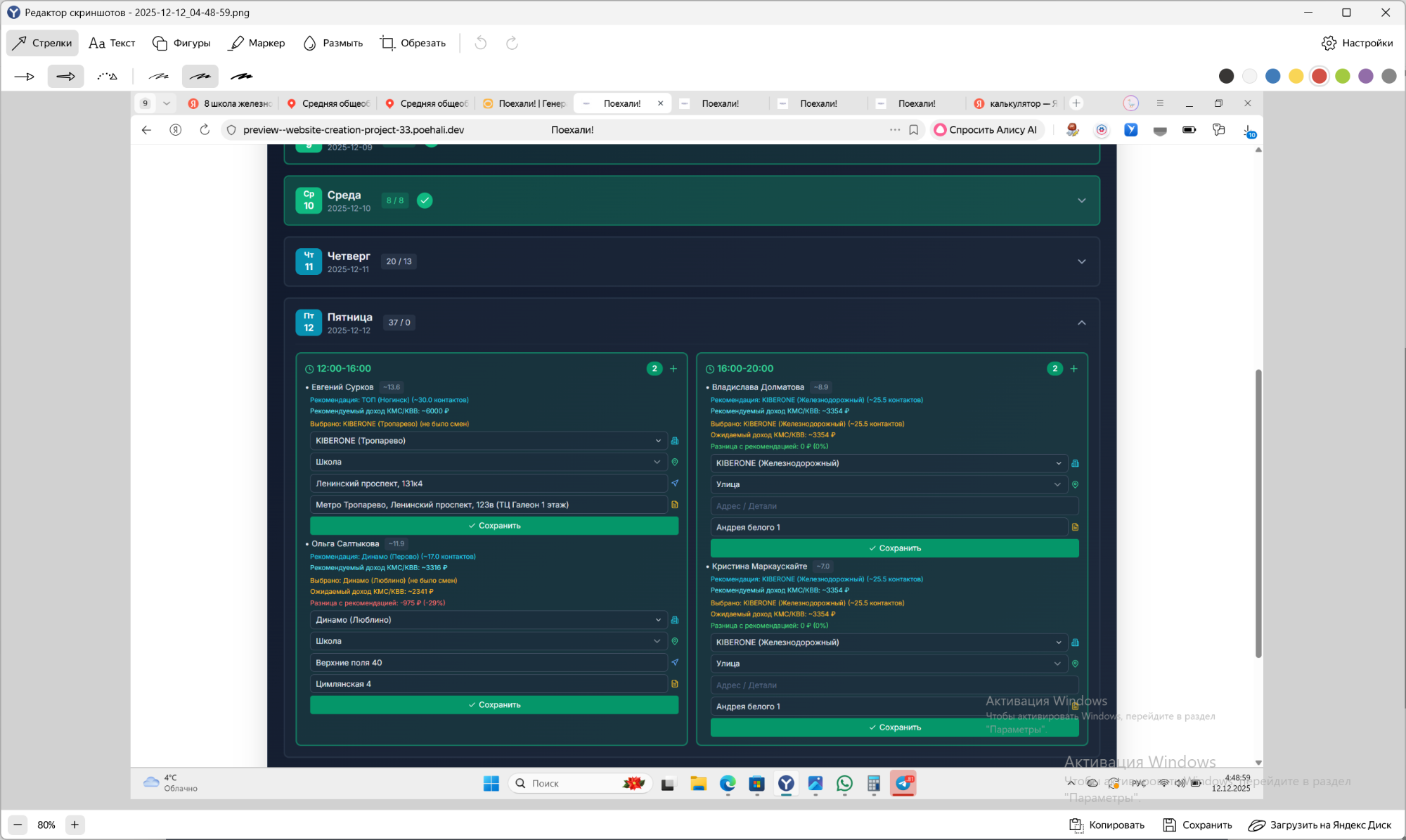Expand the Четверг day row chevron
Viewport: 1406px width, 840px height.
1082,261
